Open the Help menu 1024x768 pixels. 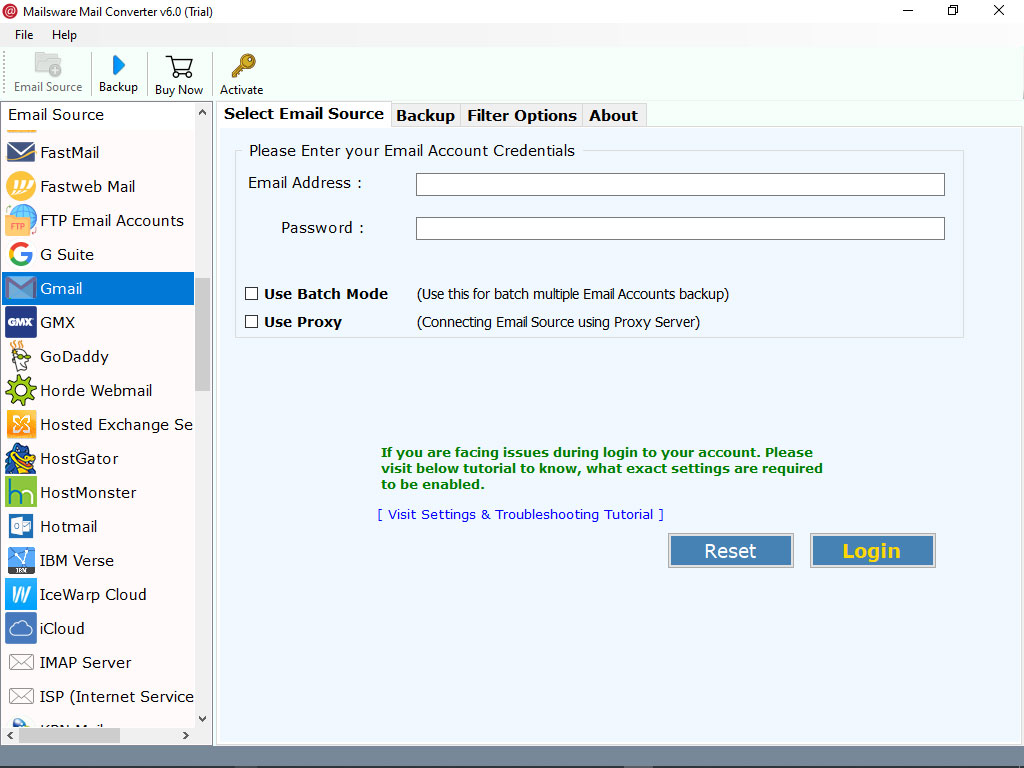point(64,35)
